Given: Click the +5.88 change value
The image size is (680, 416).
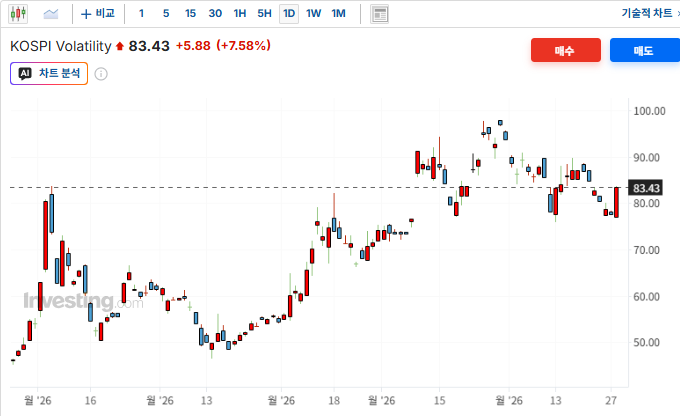Looking at the screenshot, I should click(x=193, y=46).
